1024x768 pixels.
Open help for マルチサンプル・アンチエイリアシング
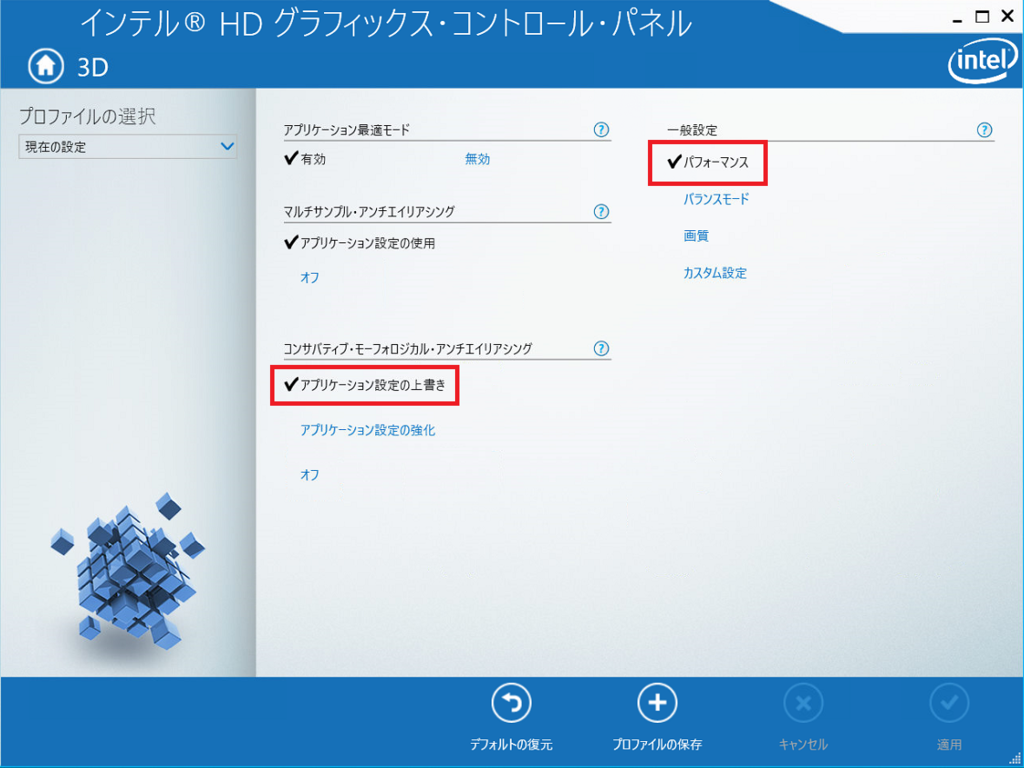[601, 212]
